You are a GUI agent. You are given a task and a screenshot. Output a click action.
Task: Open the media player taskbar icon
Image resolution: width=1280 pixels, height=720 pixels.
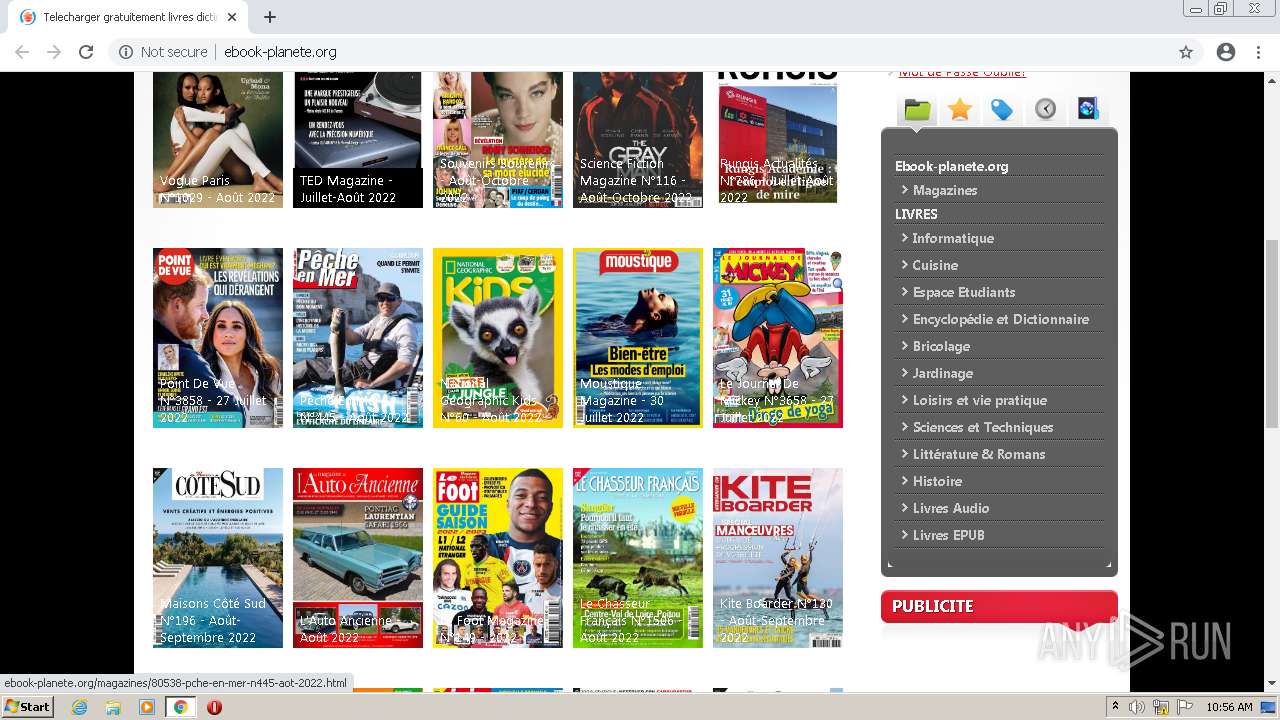click(147, 707)
